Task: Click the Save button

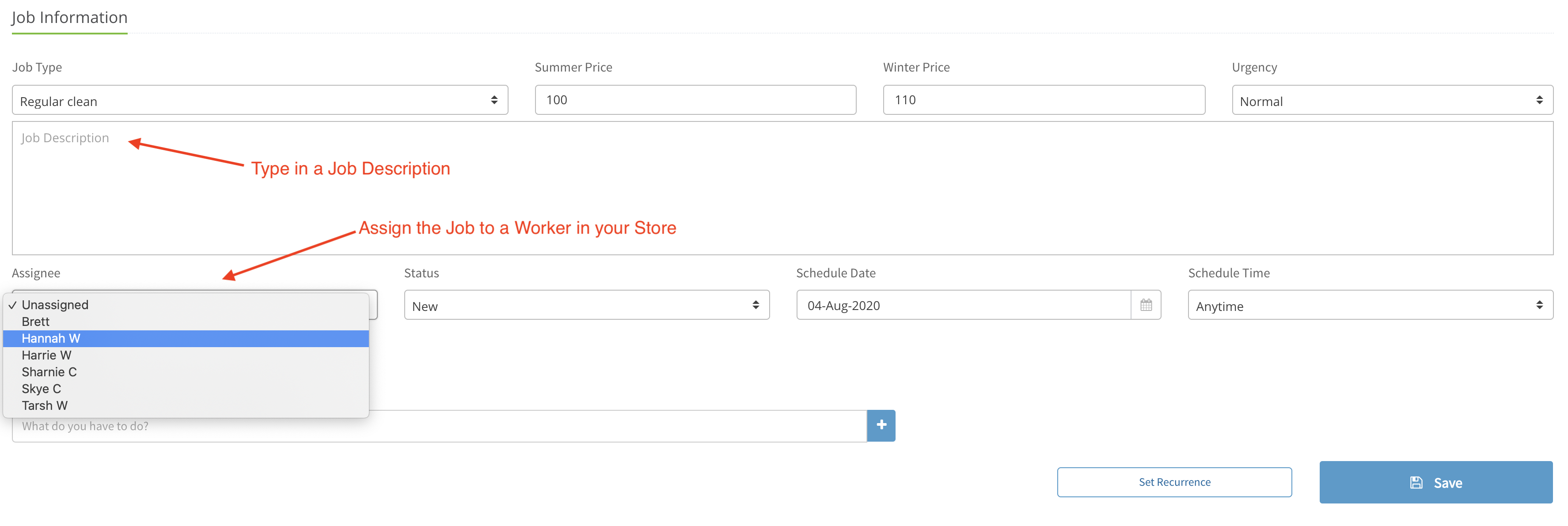Action: pos(1436,482)
